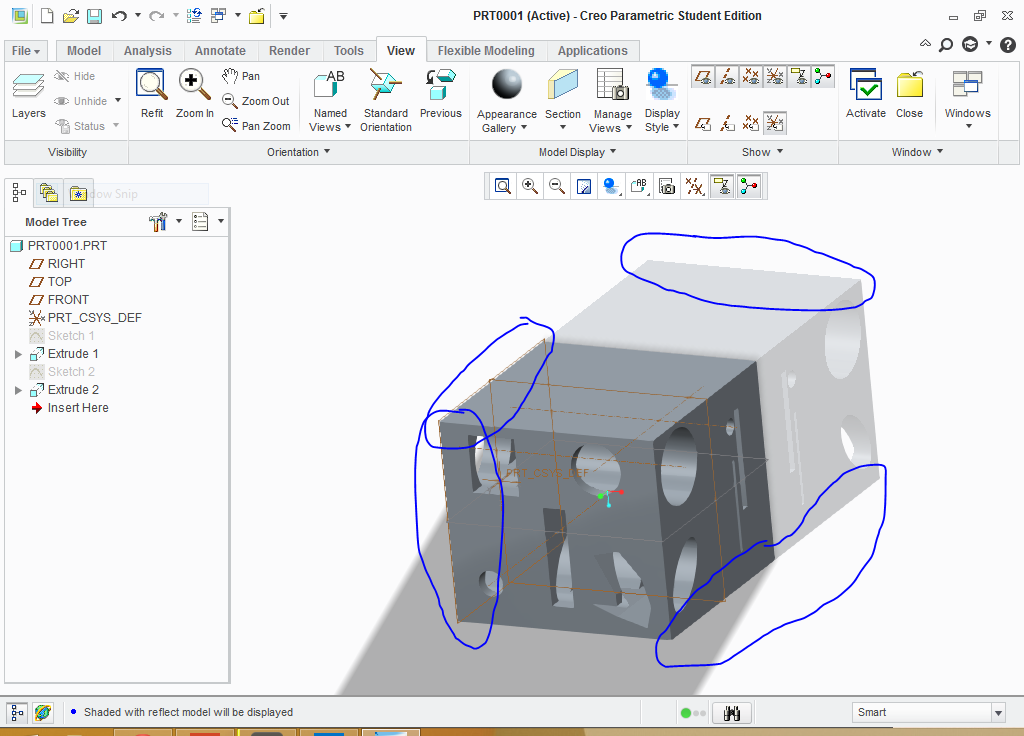This screenshot has width=1024, height=736.
Task: Toggle coordinate system display in Show group
Action: click(775, 77)
